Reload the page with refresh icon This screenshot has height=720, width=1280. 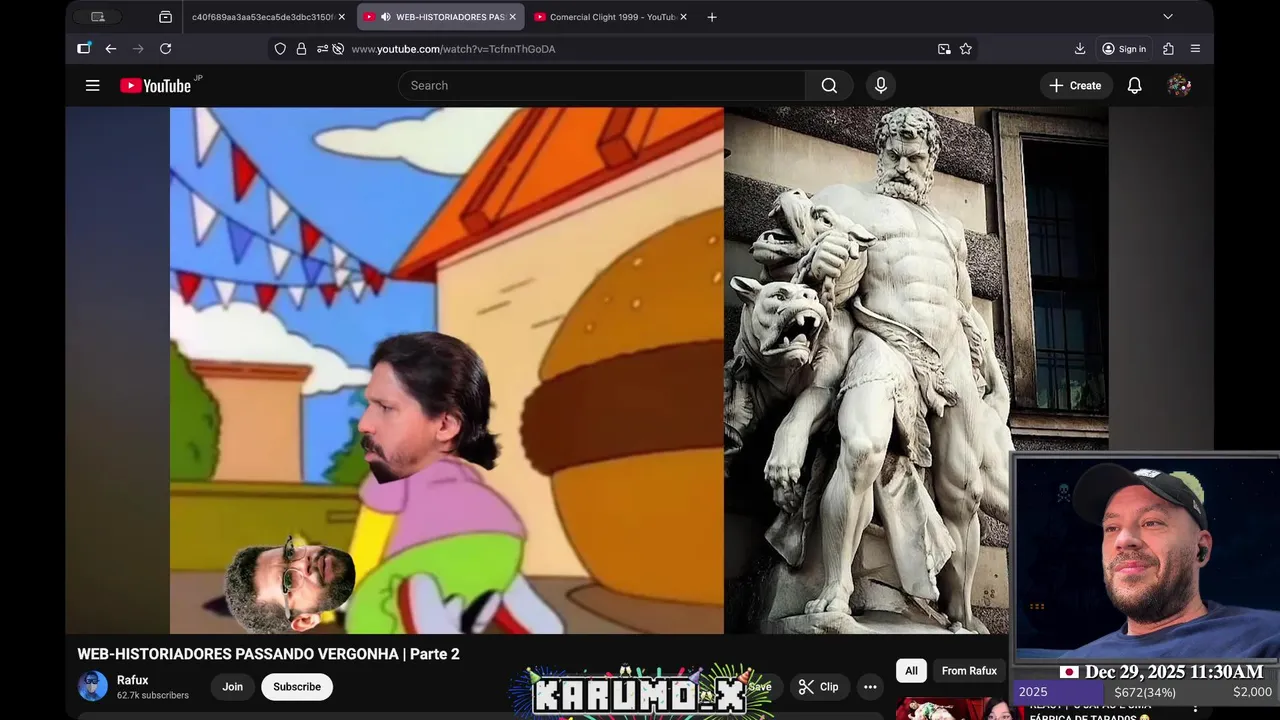pos(166,48)
